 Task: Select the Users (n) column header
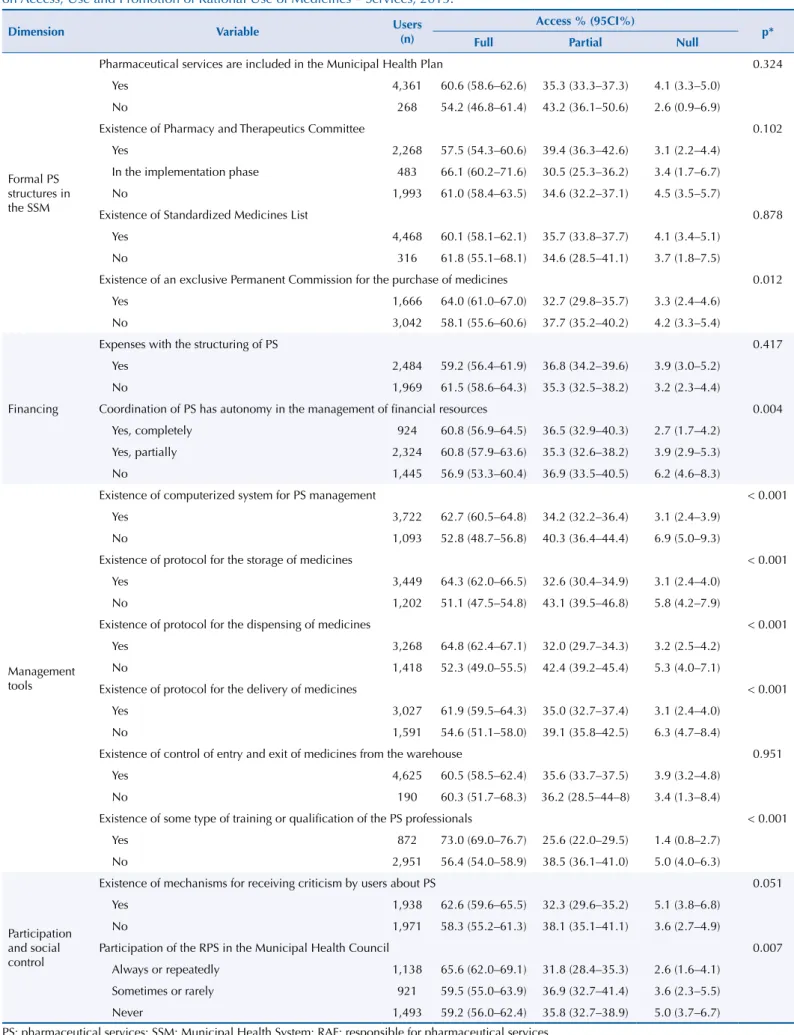pyautogui.click(x=407, y=32)
